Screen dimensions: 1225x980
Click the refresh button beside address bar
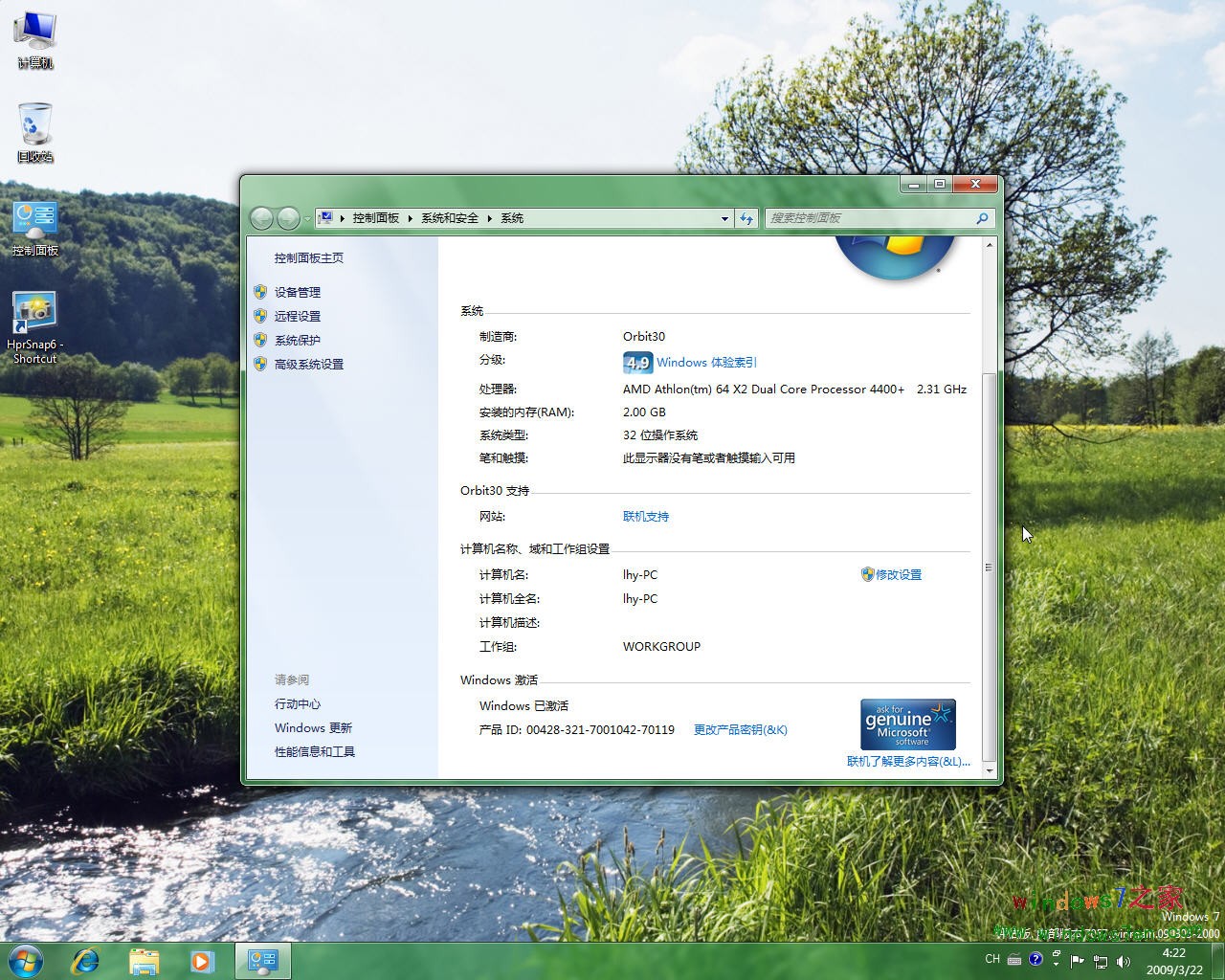[746, 218]
